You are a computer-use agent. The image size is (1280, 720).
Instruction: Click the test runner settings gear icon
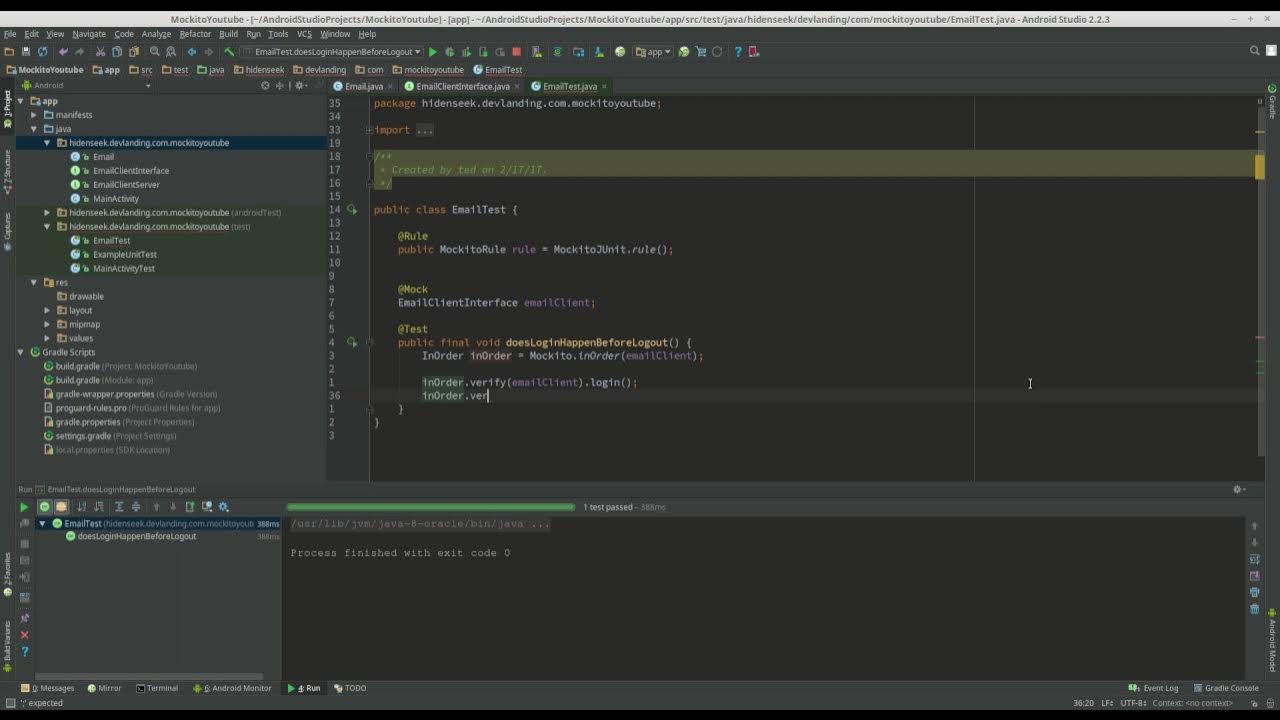224,507
